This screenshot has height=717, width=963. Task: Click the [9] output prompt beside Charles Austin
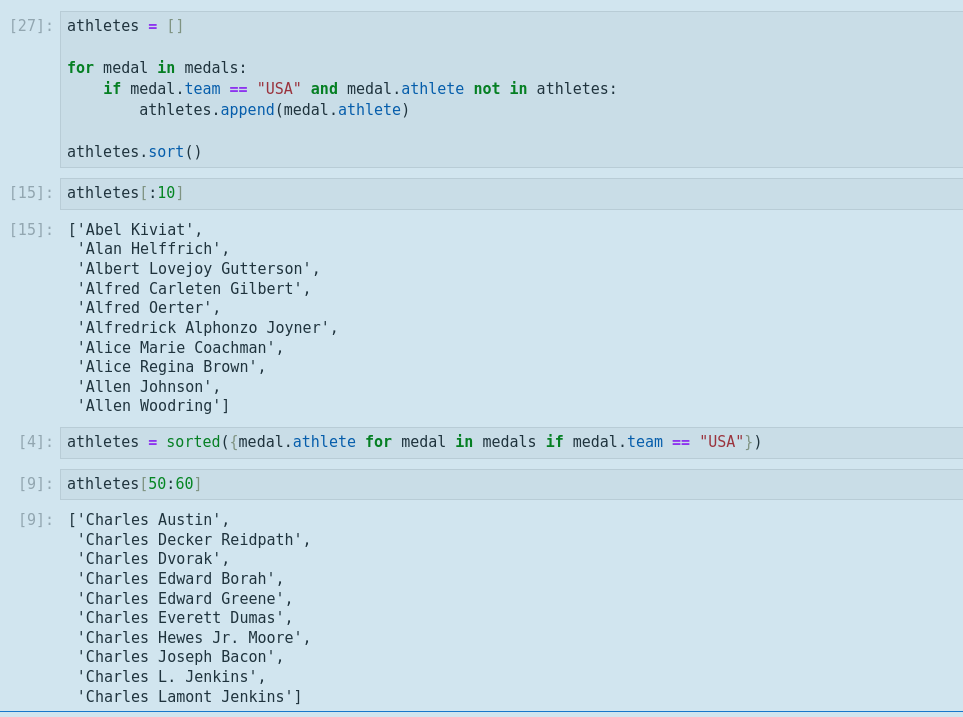click(35, 520)
